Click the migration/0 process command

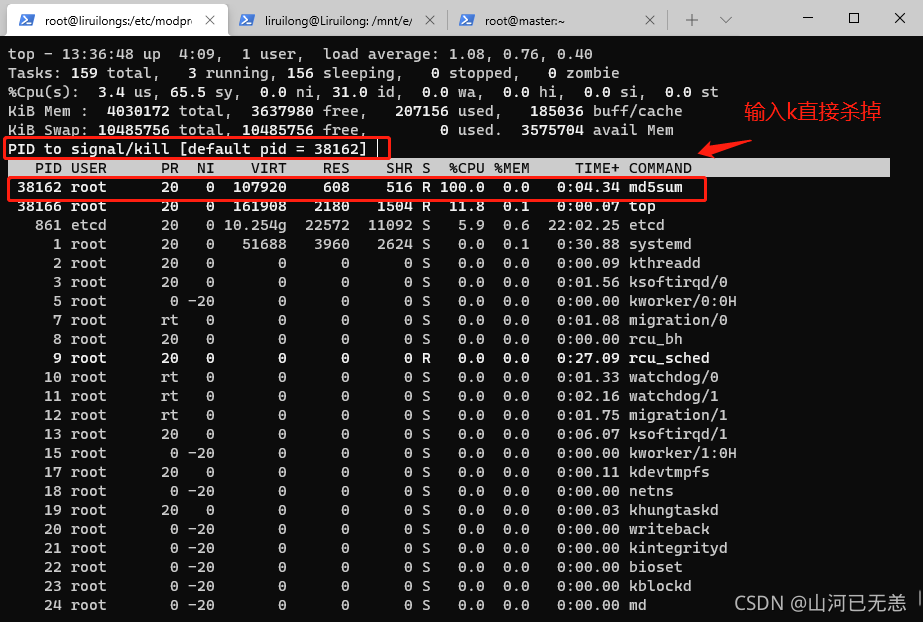coord(678,320)
